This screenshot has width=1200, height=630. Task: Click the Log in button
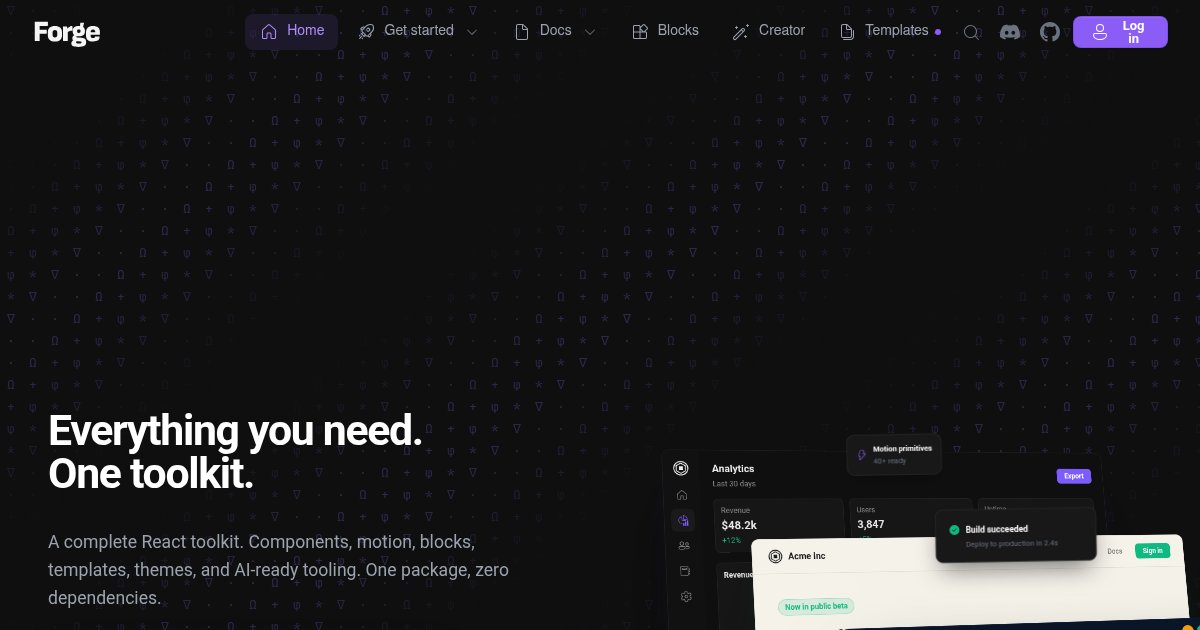1120,32
